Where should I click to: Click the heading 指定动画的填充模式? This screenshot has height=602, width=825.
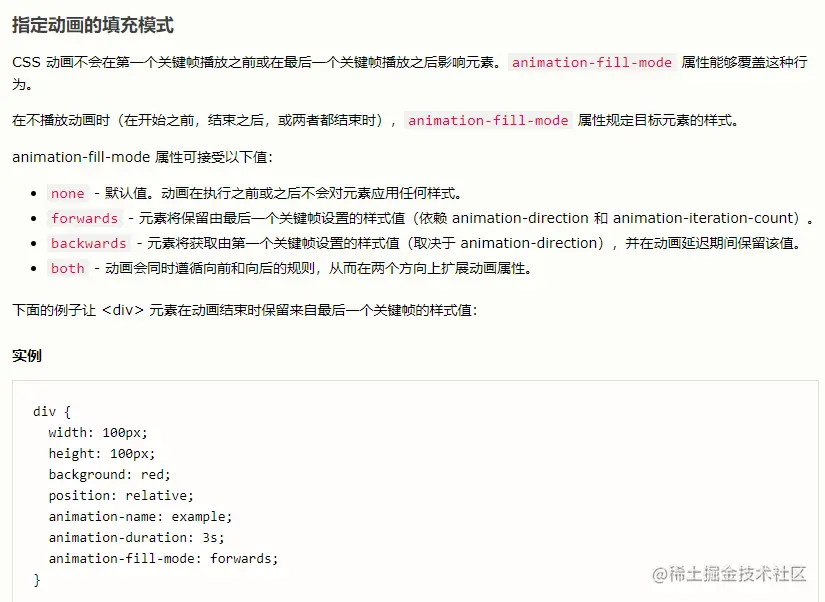tap(93, 25)
